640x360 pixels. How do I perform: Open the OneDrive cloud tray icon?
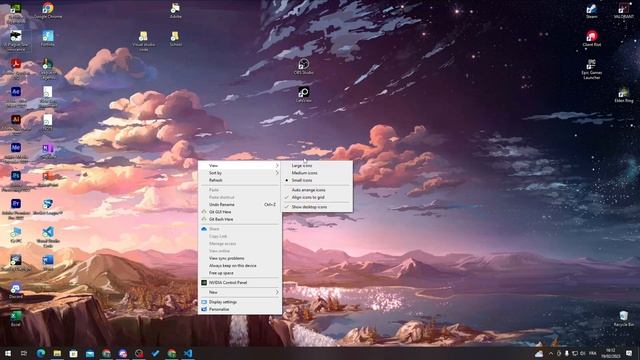[539, 353]
